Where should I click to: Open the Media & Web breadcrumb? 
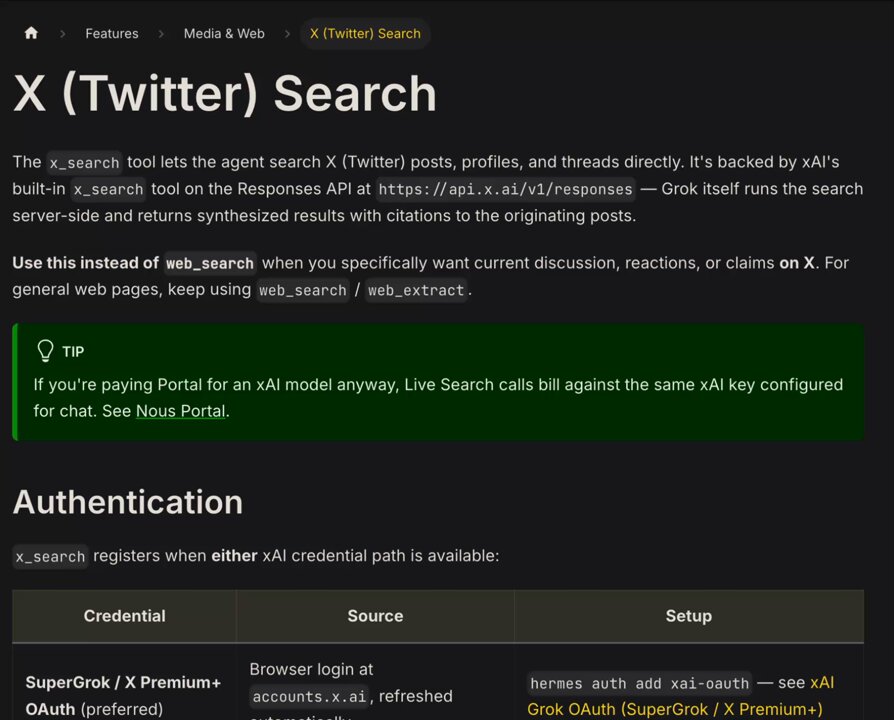pos(224,34)
